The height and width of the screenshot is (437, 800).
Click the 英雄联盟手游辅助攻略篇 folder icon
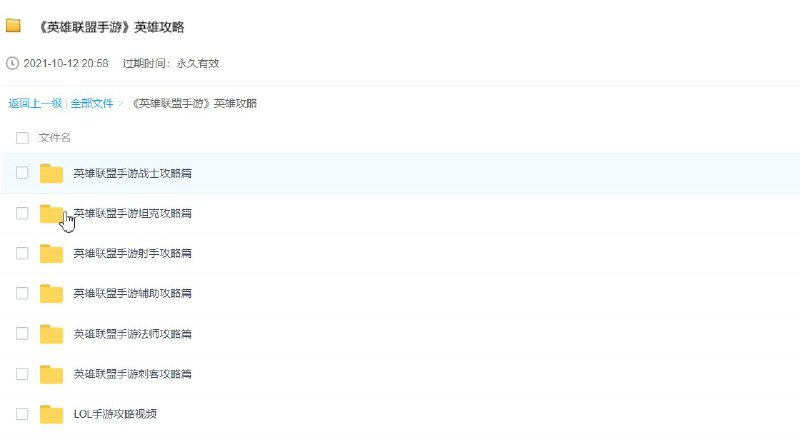pos(51,294)
